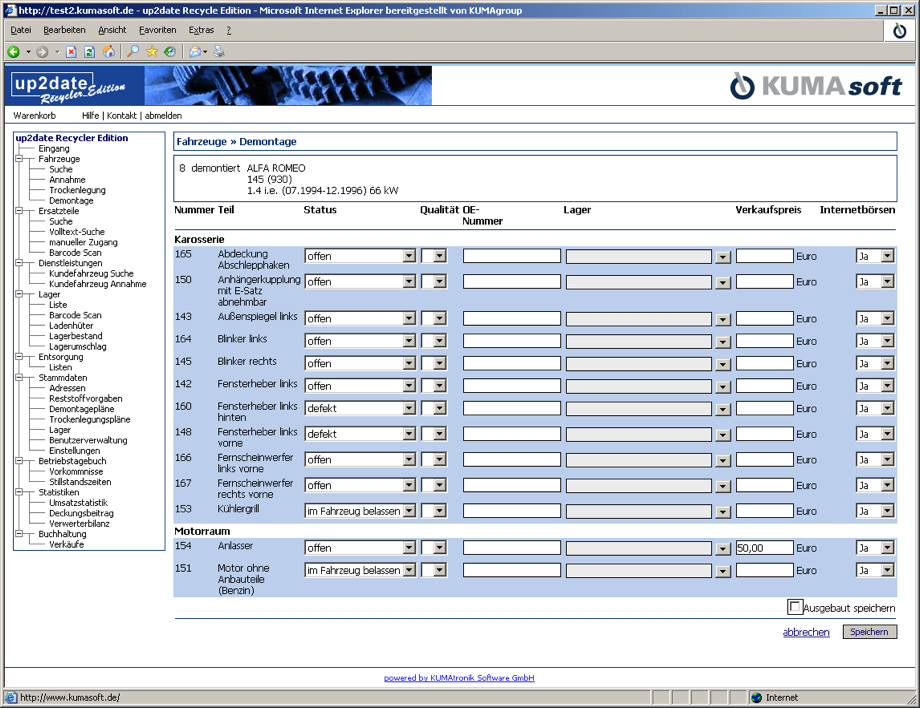Open Kundefahrzeug Annahme in the tree
920x709 pixels.
coord(97,284)
